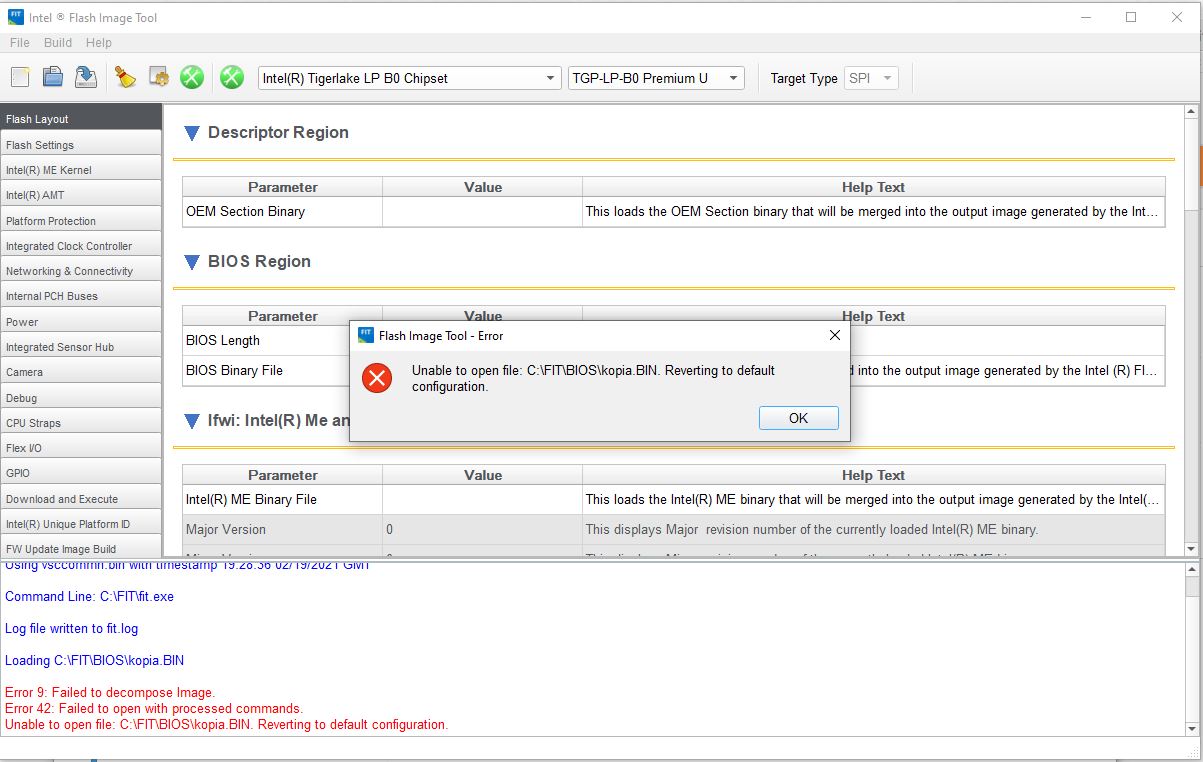Click the Descriptor table Help Text header
The image size is (1203, 762).
[x=874, y=187]
